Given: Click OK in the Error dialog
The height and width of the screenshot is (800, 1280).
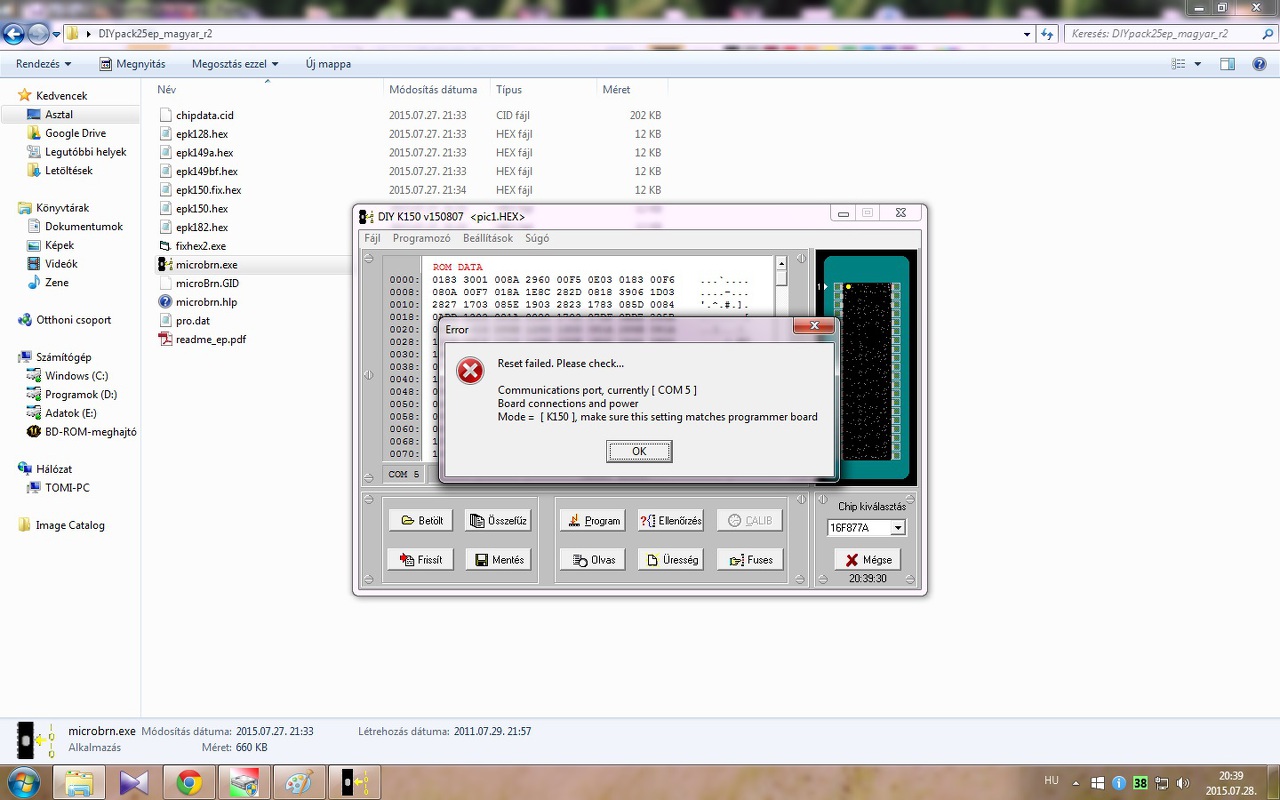Looking at the screenshot, I should pos(639,451).
